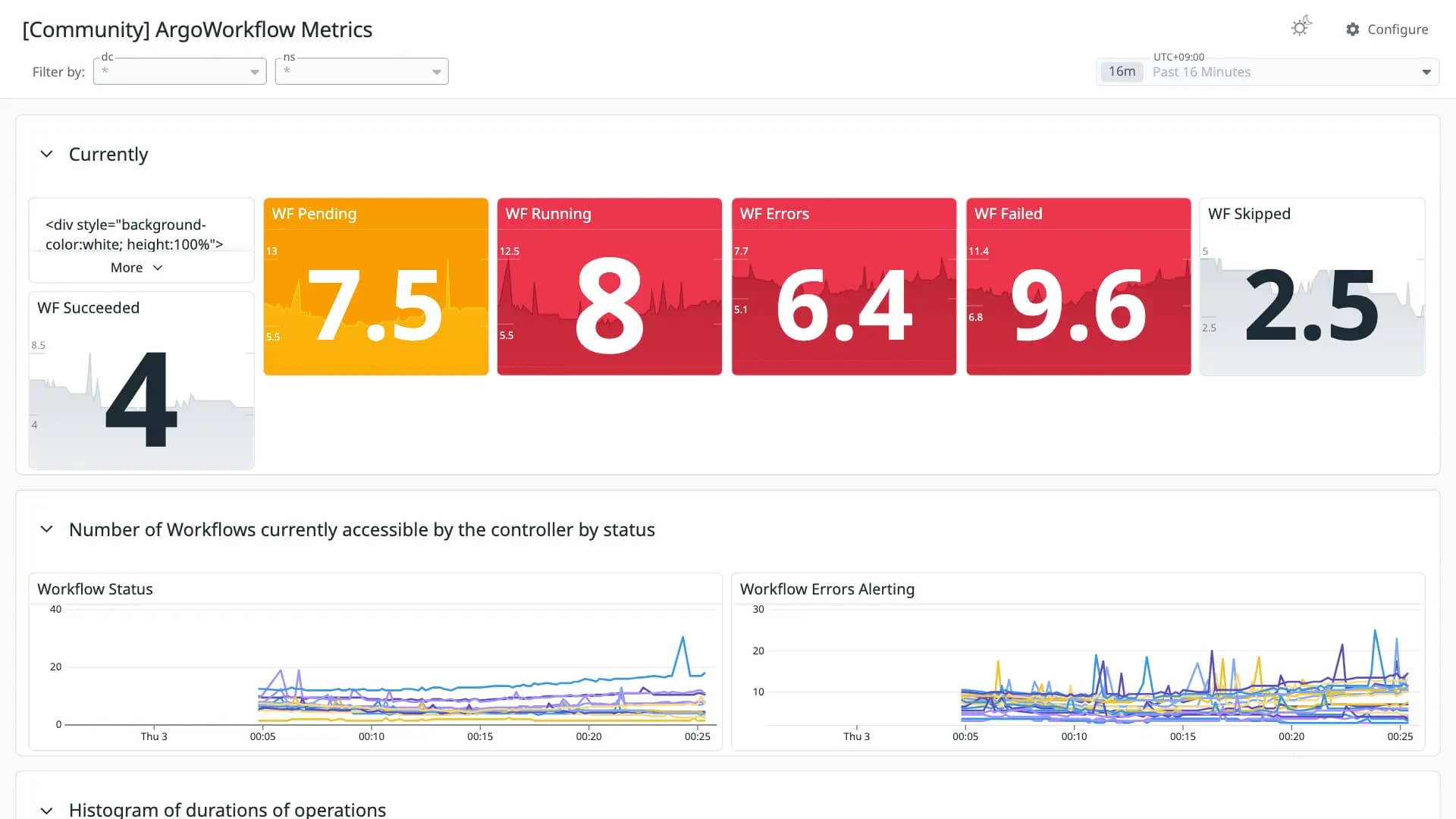Click the div style background-color note text

tap(134, 234)
